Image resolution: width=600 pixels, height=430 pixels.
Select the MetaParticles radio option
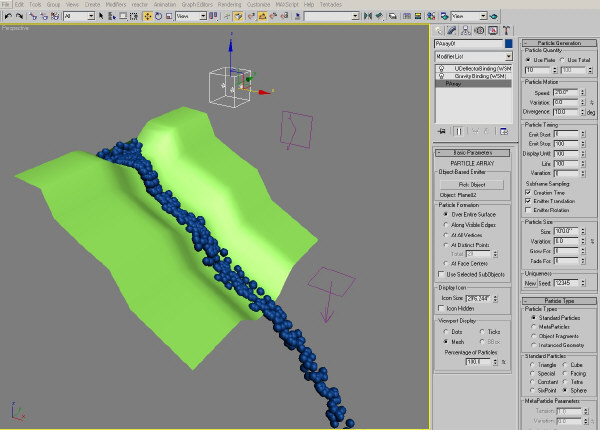[x=533, y=327]
